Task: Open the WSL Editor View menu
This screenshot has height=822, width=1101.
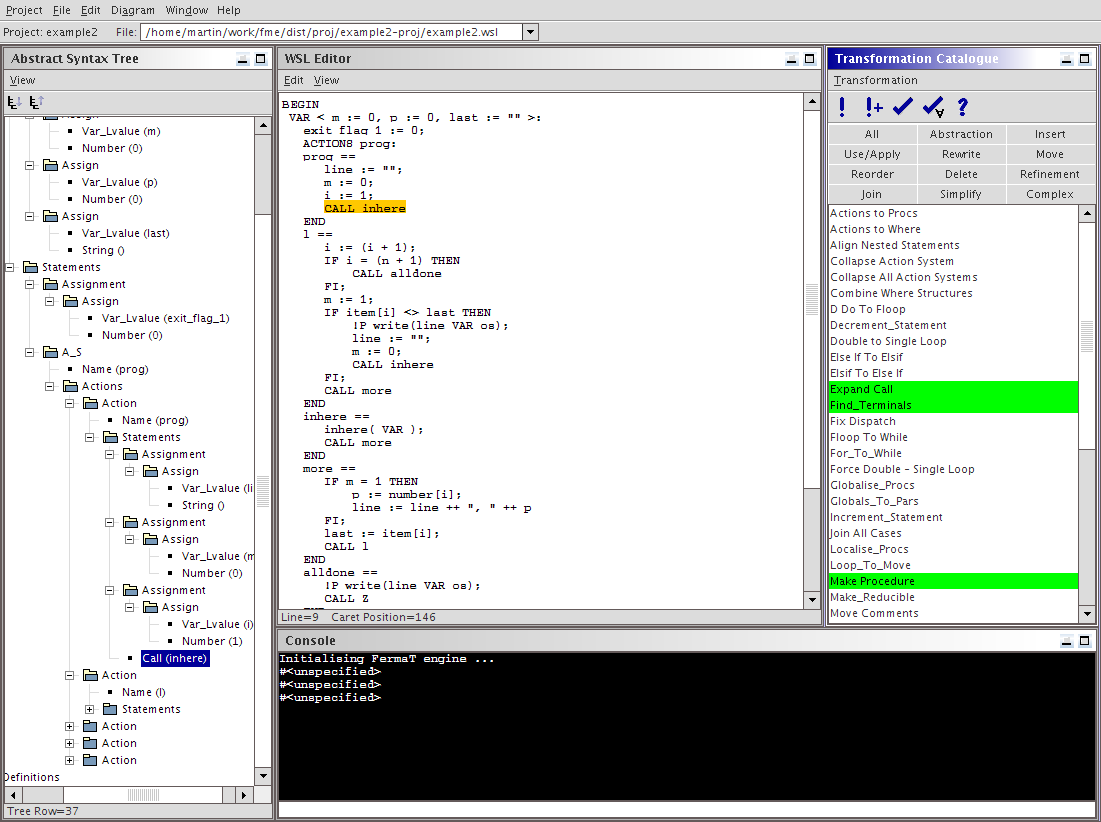Action: click(327, 80)
